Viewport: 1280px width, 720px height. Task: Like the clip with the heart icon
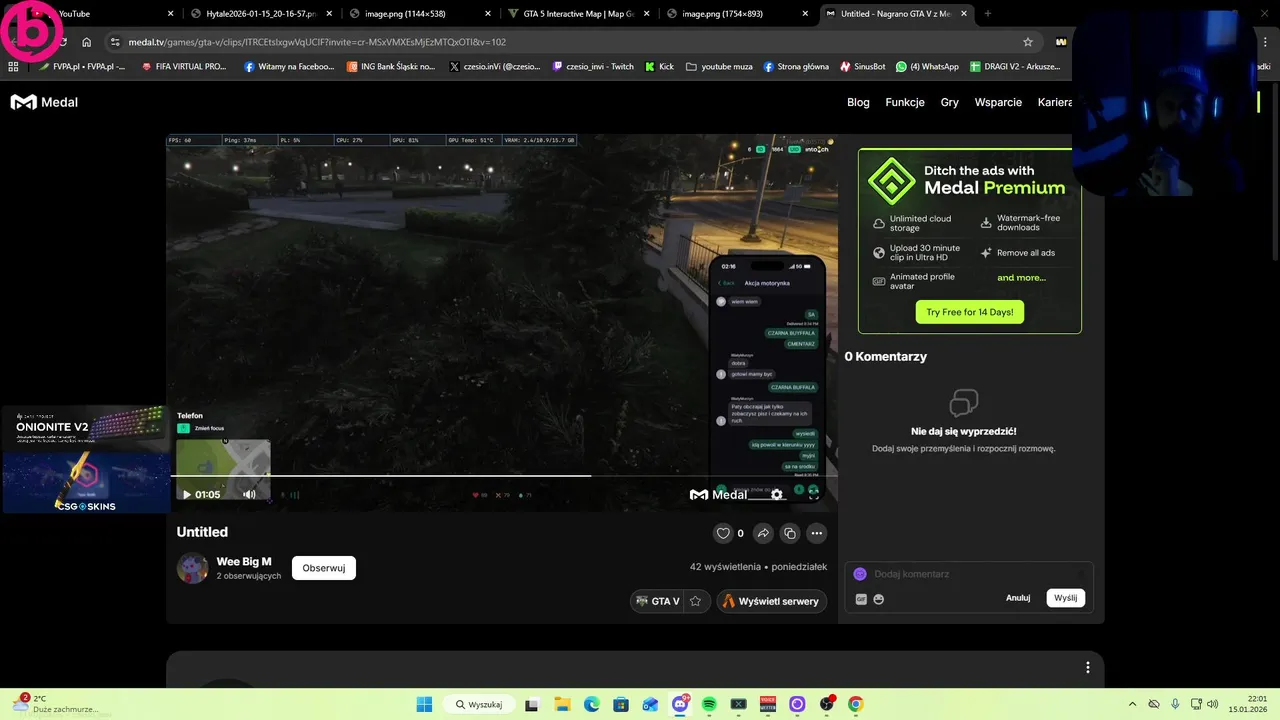[722, 533]
